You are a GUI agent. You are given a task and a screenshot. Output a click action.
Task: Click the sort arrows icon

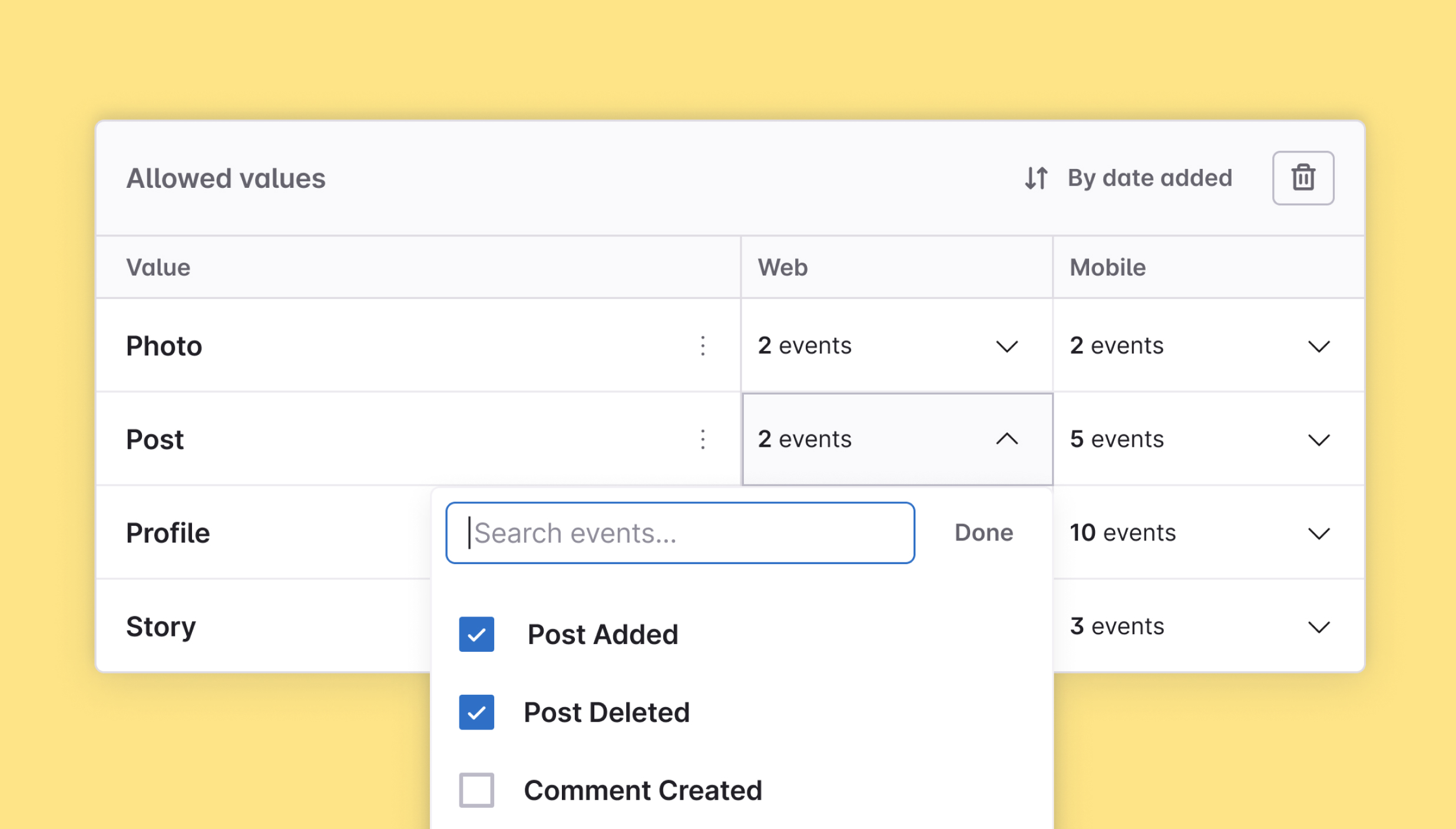coord(1036,178)
